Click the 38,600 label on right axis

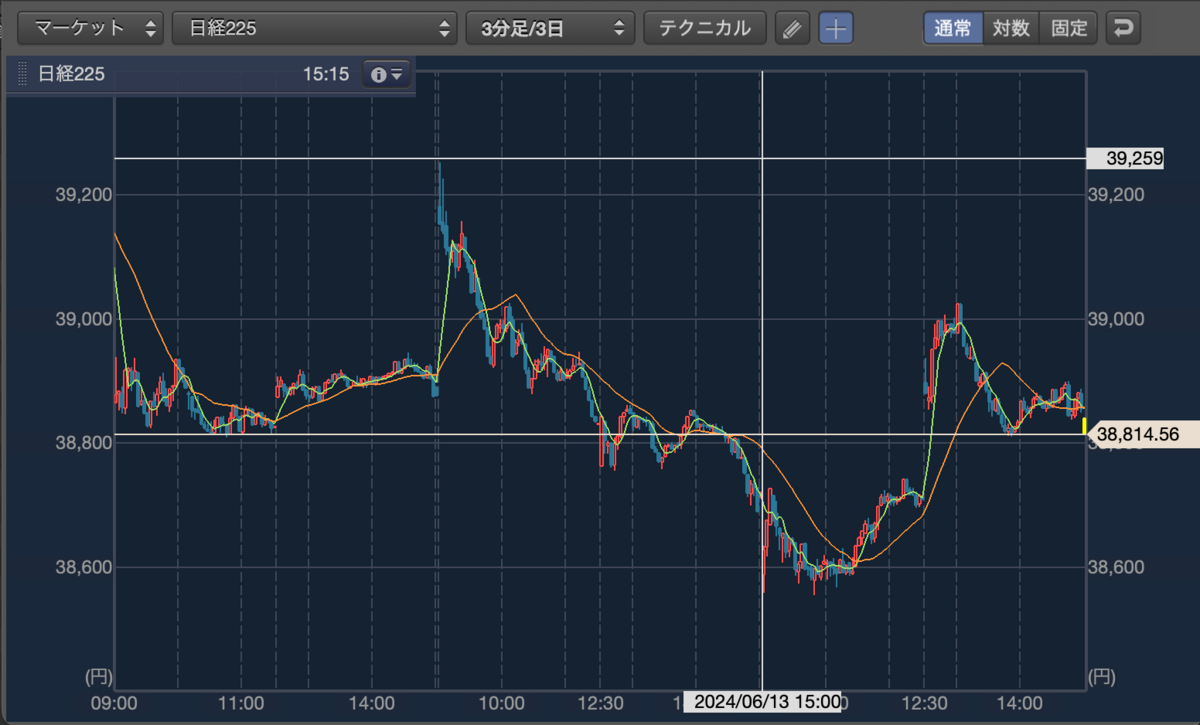click(x=1115, y=567)
